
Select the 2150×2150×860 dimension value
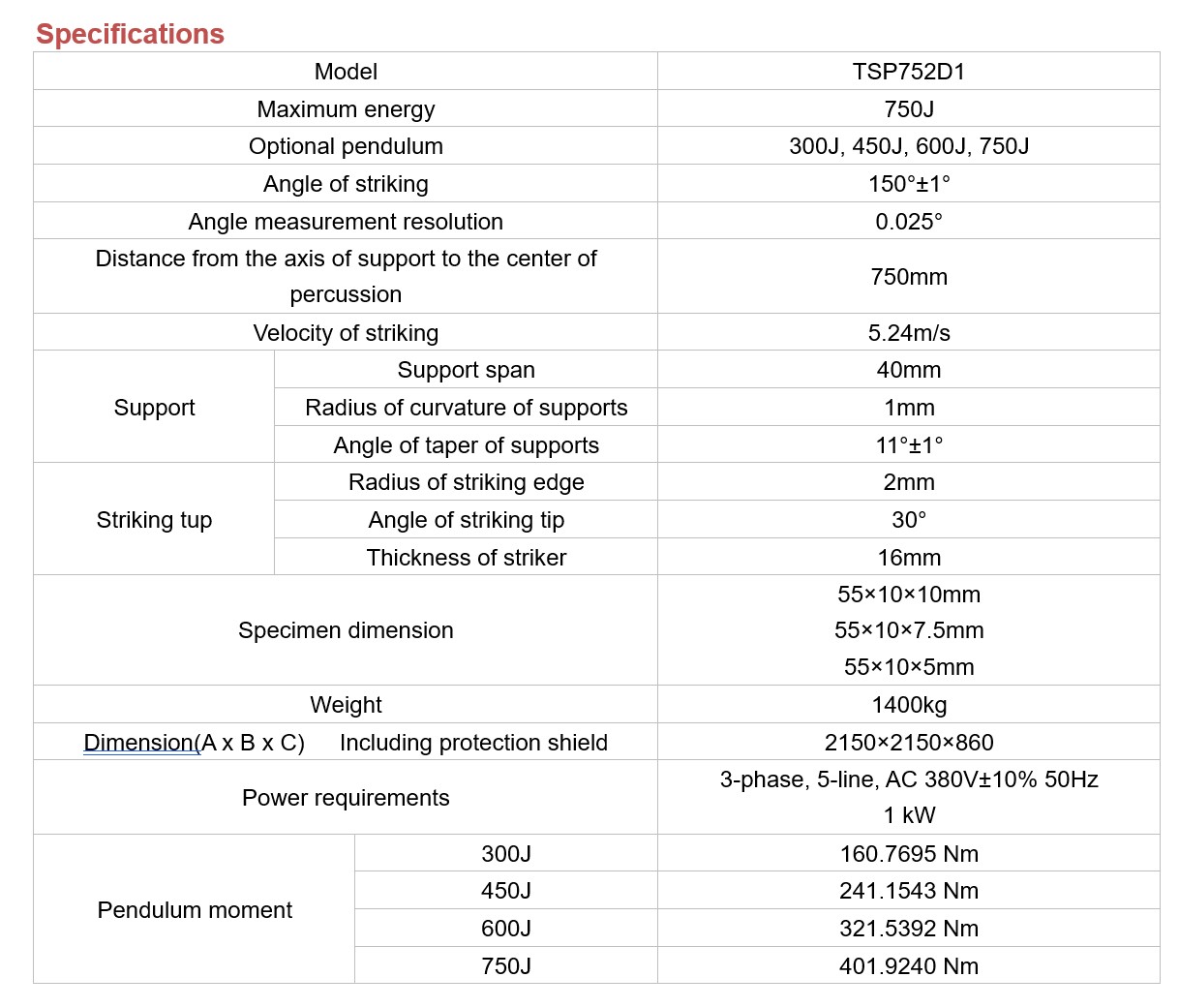[908, 743]
